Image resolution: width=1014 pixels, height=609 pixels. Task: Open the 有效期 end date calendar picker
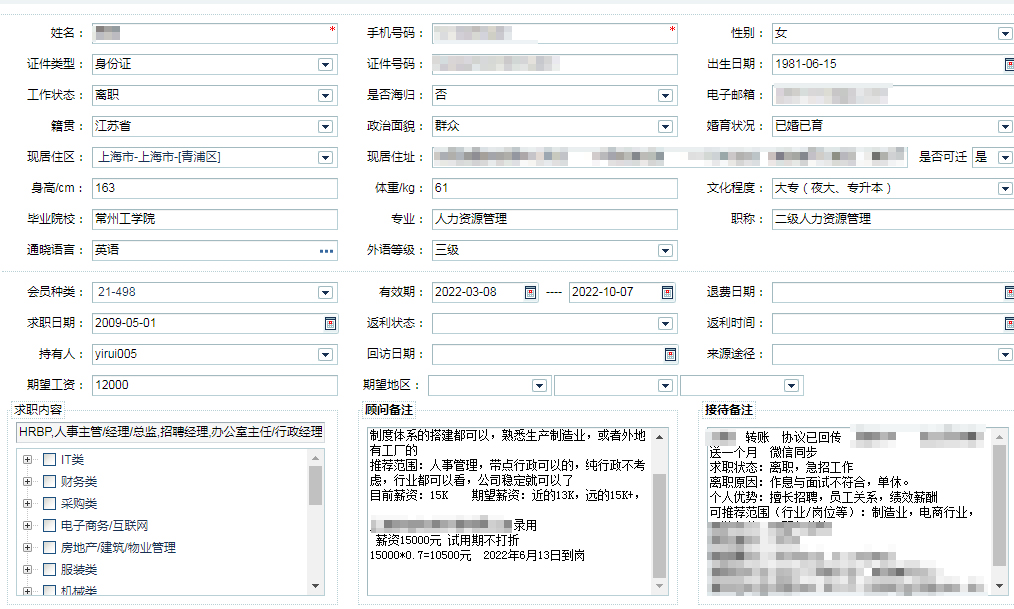click(x=667, y=293)
